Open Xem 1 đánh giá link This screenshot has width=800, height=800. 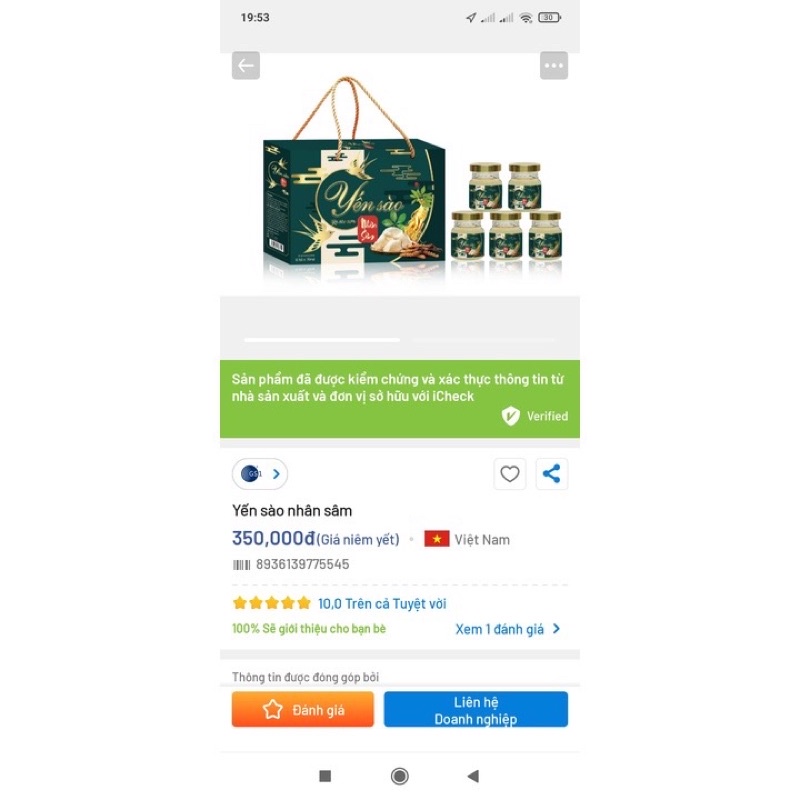(499, 629)
